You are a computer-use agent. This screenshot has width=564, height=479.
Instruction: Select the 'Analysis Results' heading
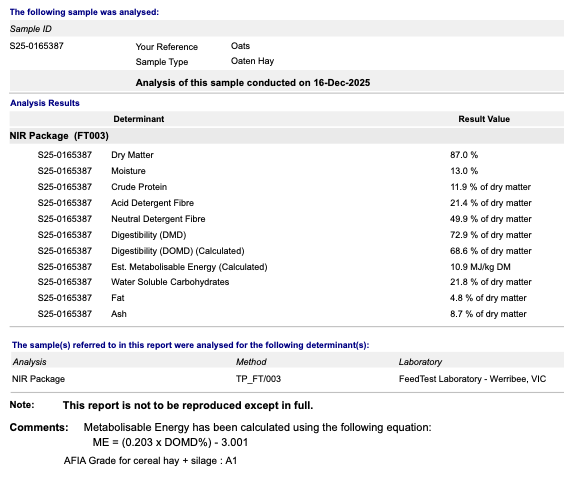tap(45, 103)
